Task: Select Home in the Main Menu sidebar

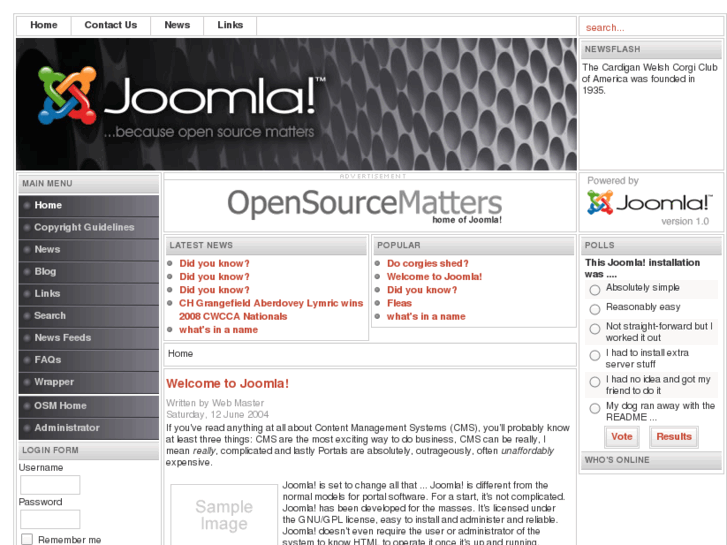Action: [x=89, y=205]
